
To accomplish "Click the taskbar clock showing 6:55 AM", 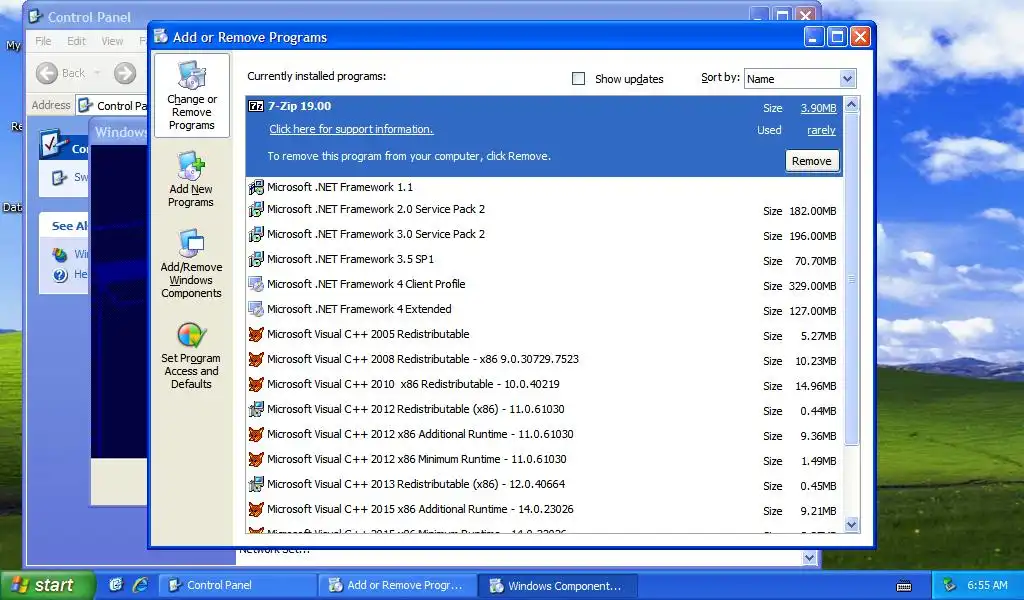I will (987, 585).
